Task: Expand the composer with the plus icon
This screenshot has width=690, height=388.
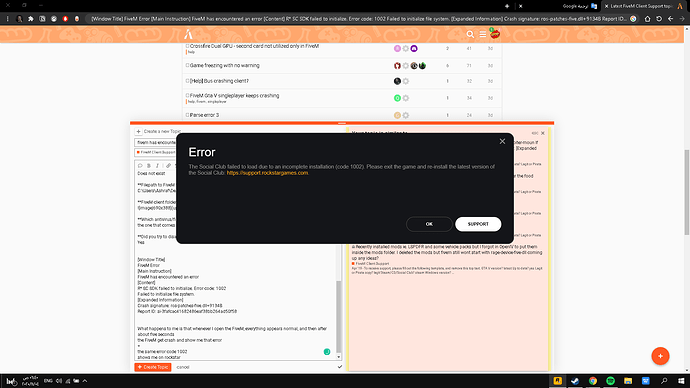Action: [x=138, y=132]
